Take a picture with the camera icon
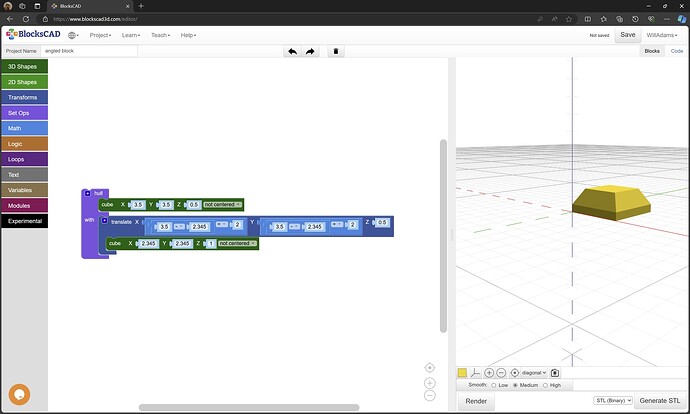The width and height of the screenshot is (690, 414). coord(555,373)
